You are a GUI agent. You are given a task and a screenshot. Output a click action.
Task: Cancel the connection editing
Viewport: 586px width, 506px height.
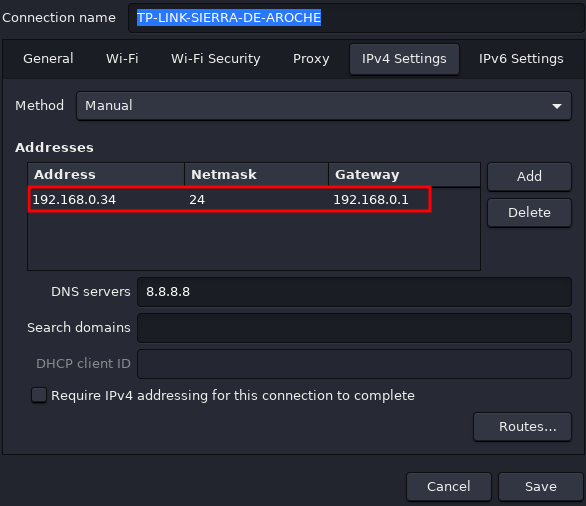tap(448, 487)
